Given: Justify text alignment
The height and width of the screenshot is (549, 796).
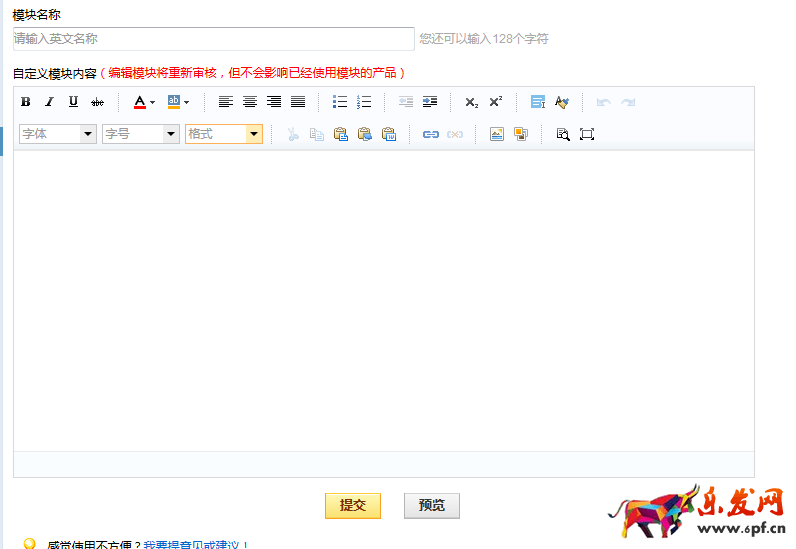Looking at the screenshot, I should point(298,102).
